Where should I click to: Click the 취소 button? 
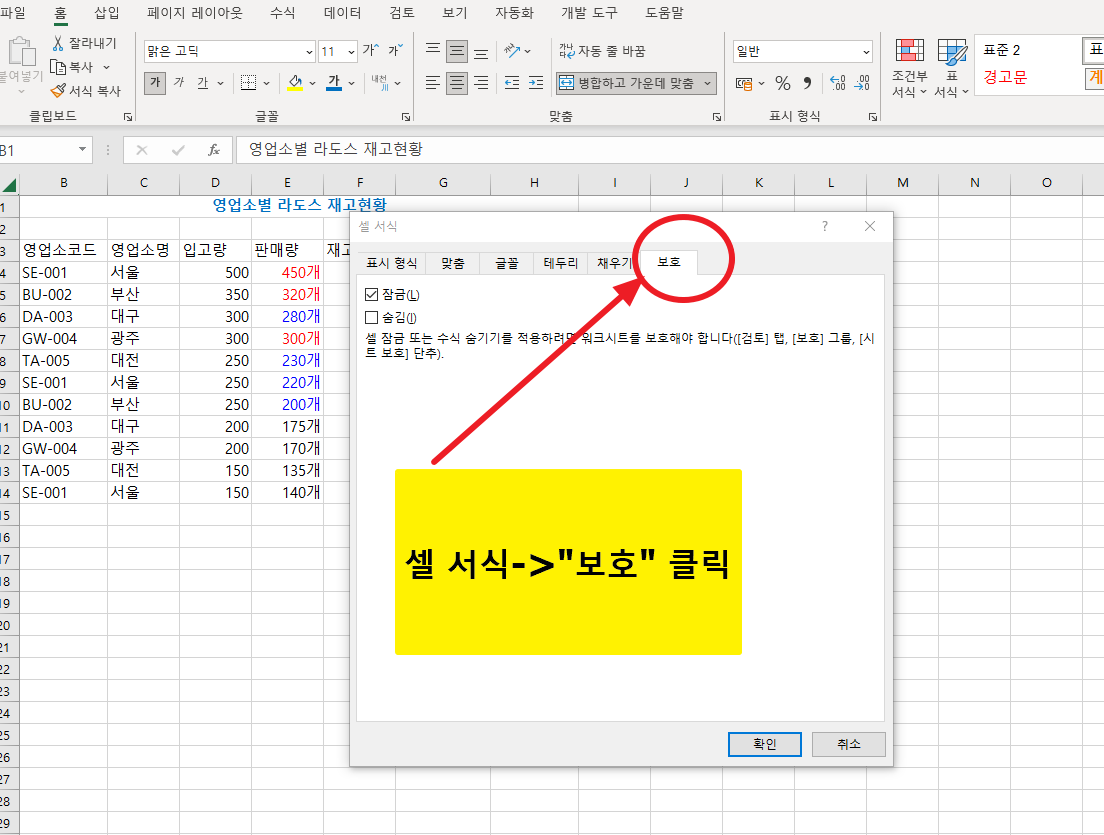click(x=848, y=744)
